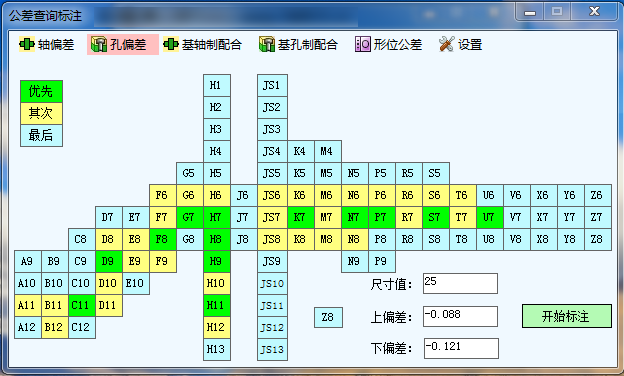Viewport: 624px width, 376px height.
Task: Focus the 上偏差 value field
Action: pyautogui.click(x=460, y=316)
